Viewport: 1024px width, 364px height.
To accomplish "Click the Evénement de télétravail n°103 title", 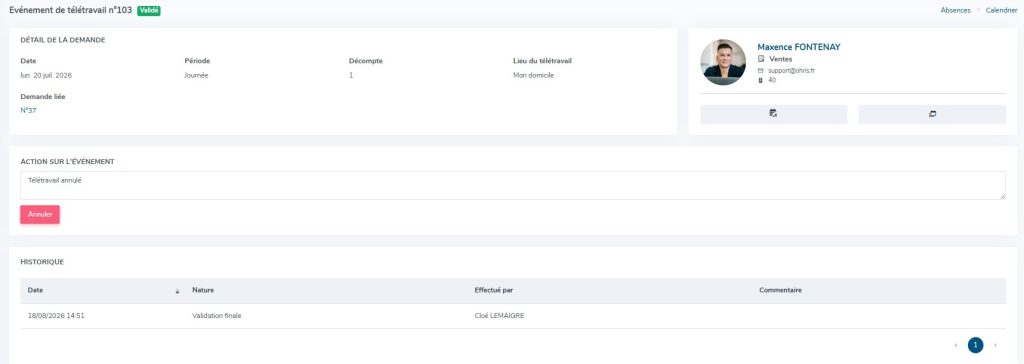I will [x=71, y=10].
